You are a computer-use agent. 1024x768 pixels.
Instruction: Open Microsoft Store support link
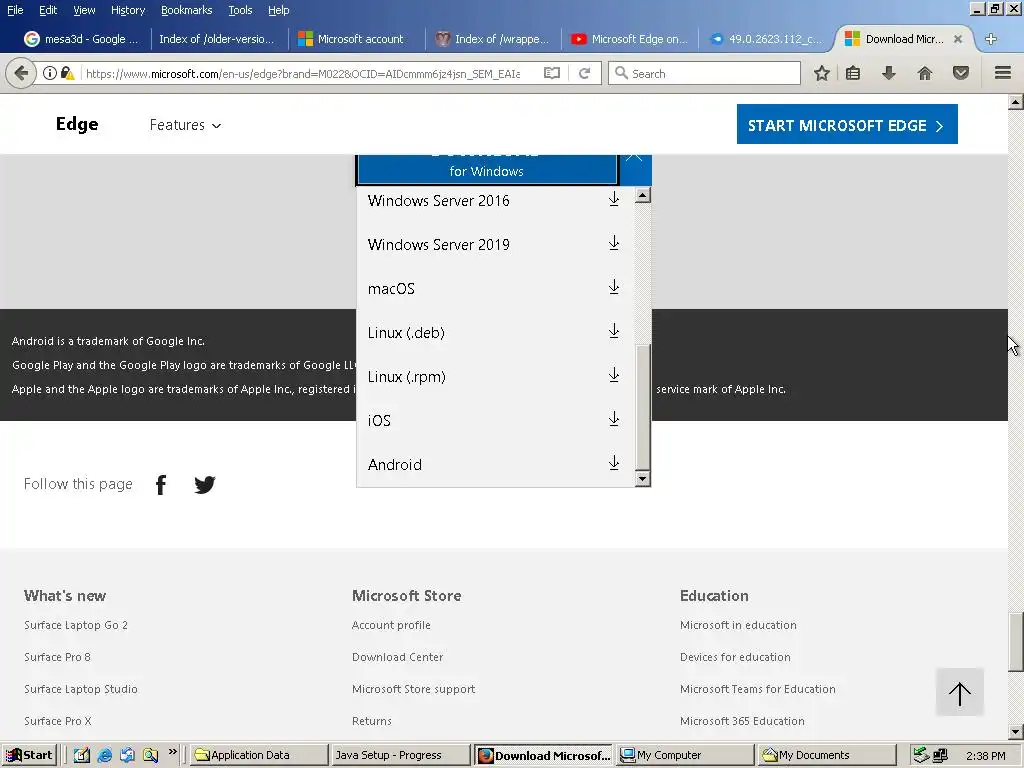[x=413, y=689]
